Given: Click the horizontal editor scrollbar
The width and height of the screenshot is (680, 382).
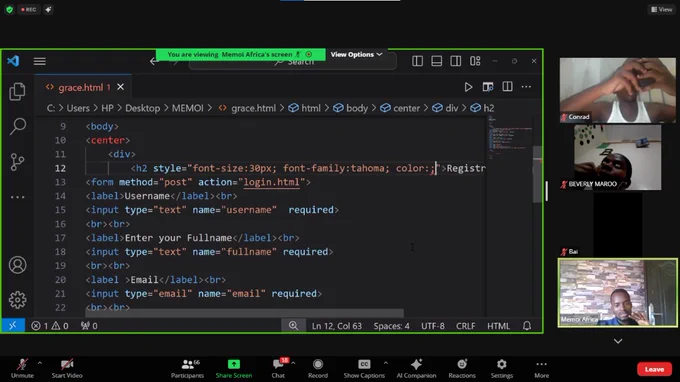Looking at the screenshot, I should (244, 313).
